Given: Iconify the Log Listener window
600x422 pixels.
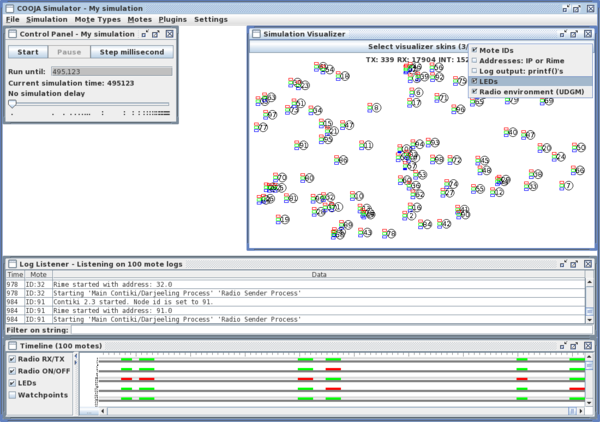Looking at the screenshot, I should (x=562, y=264).
